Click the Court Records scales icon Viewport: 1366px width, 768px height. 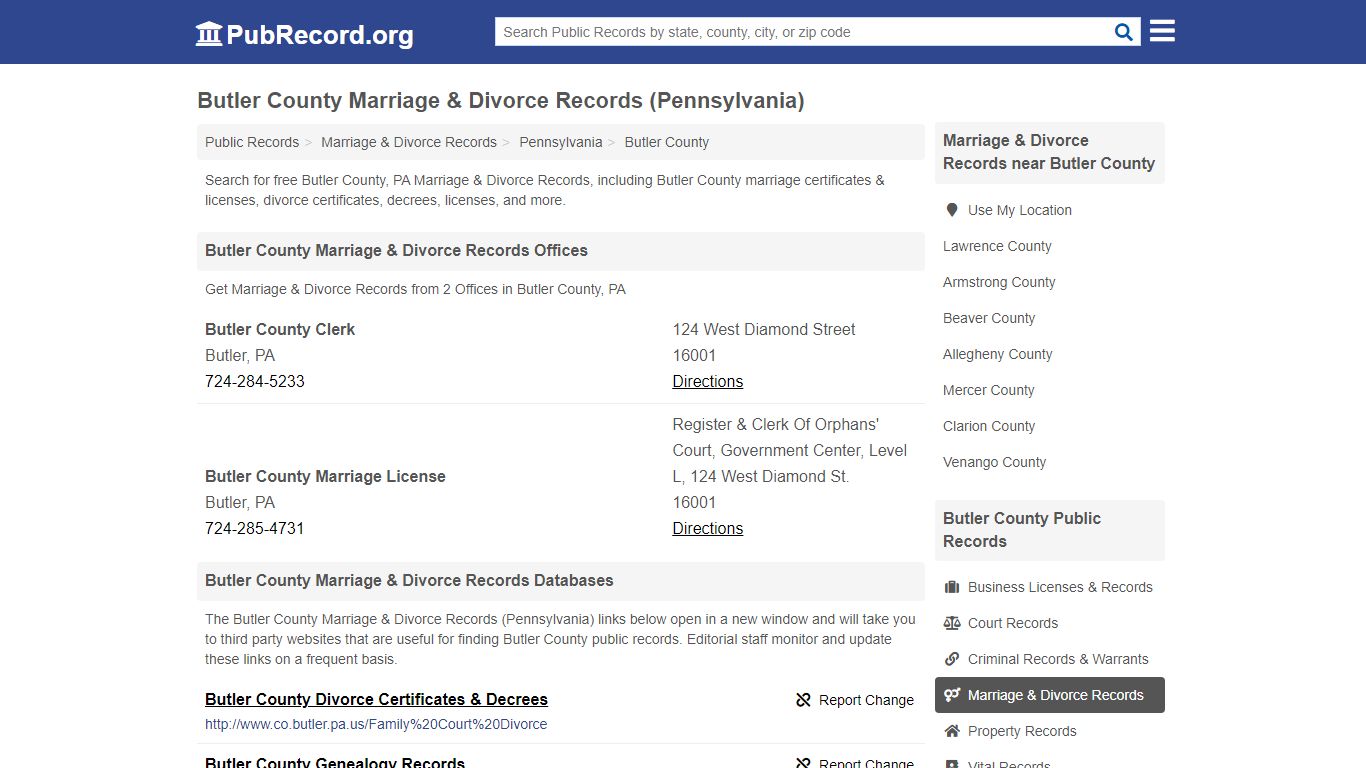[952, 623]
